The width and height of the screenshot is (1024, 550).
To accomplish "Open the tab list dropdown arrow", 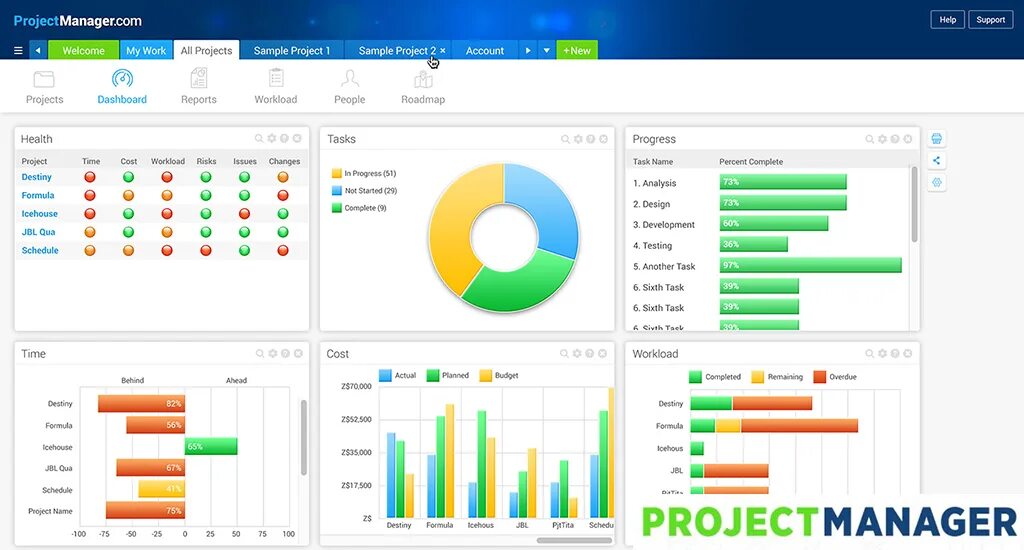I will click(547, 50).
